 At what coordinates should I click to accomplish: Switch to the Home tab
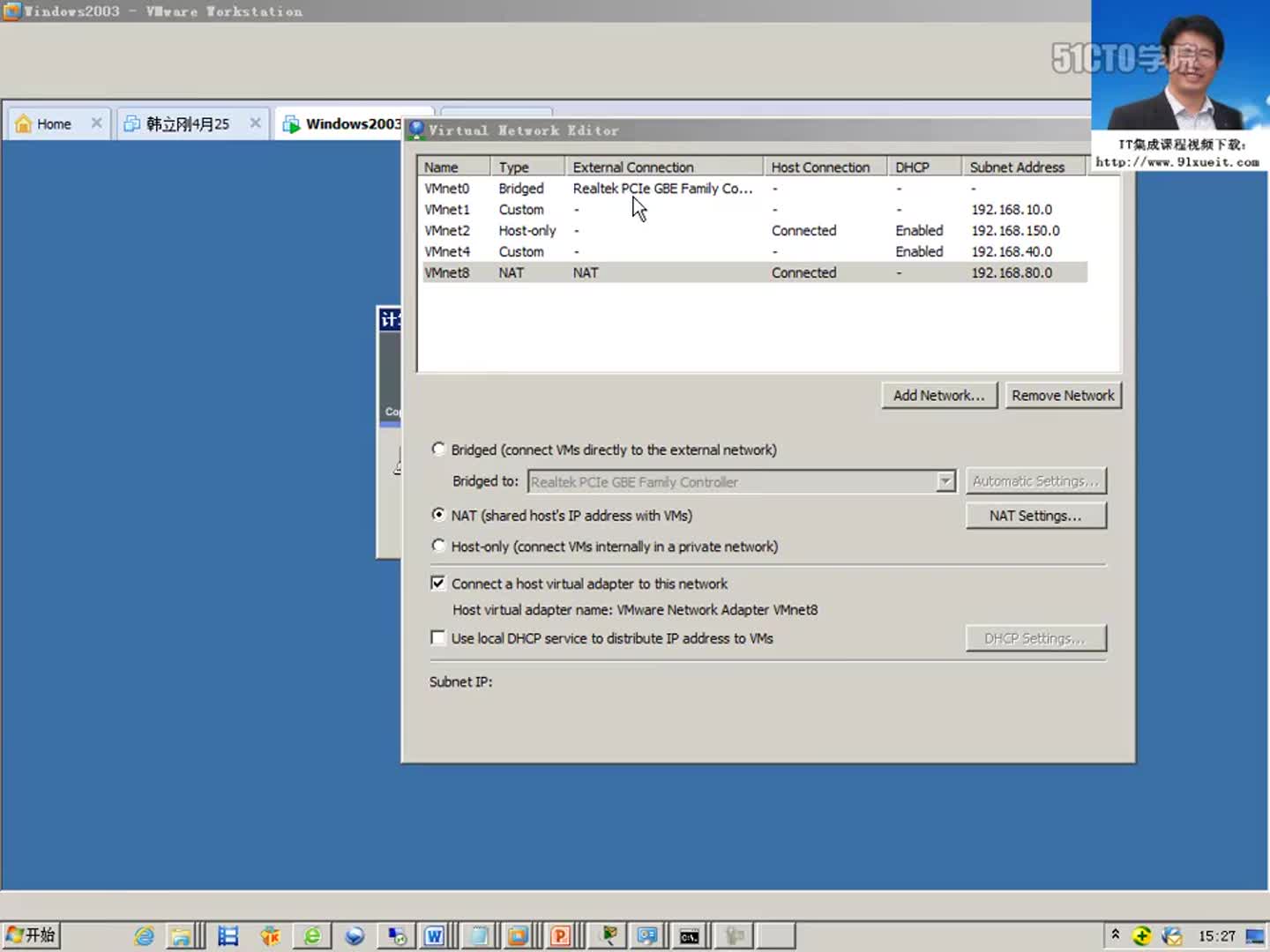54,124
